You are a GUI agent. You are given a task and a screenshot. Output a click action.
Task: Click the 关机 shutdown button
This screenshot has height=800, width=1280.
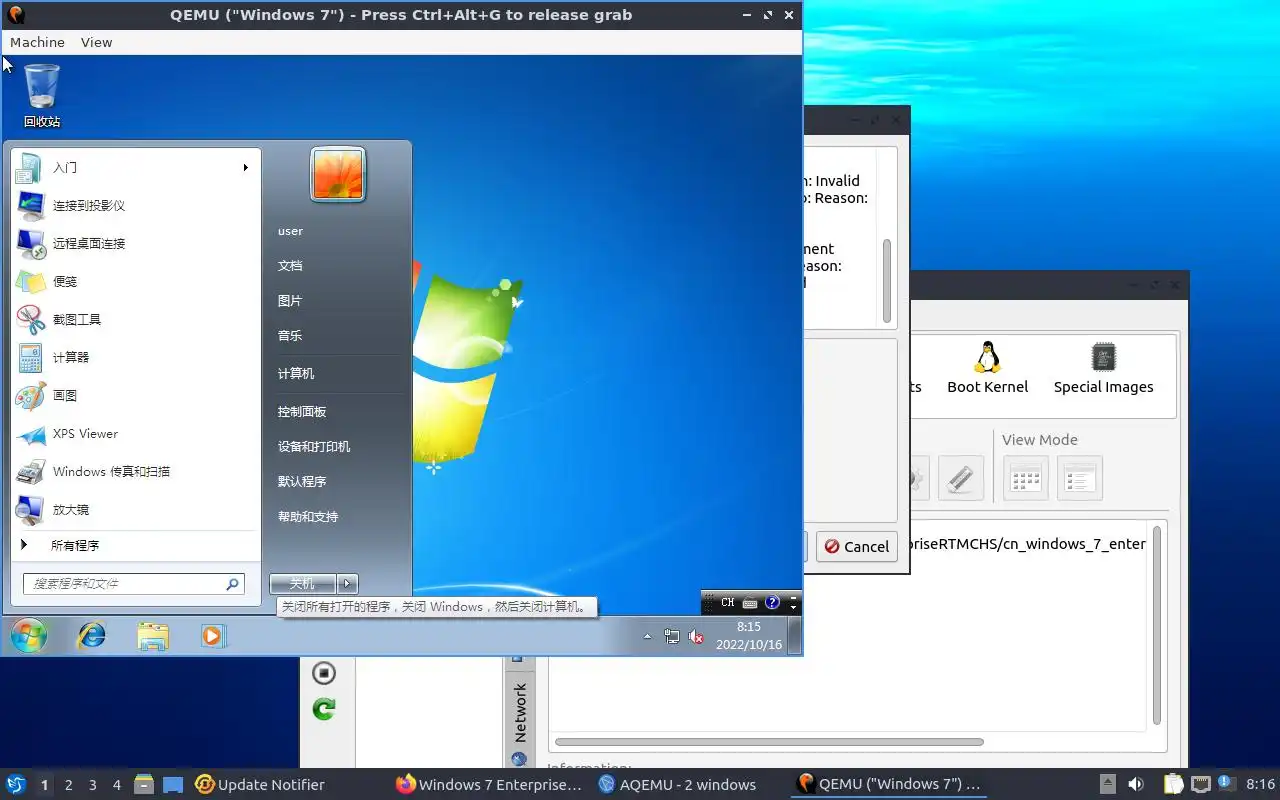click(x=302, y=584)
